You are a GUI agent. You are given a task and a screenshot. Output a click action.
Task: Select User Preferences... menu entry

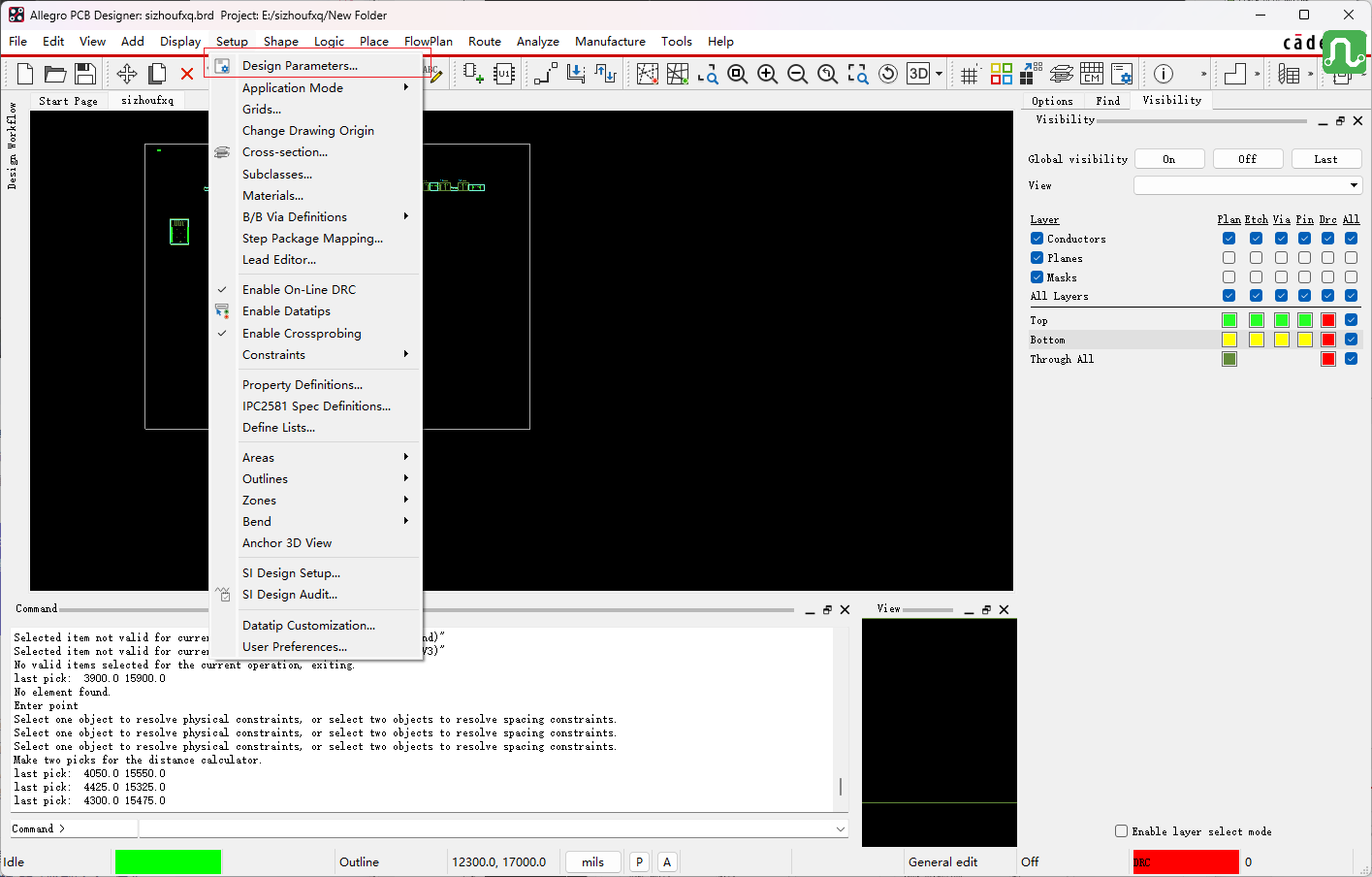[316, 646]
